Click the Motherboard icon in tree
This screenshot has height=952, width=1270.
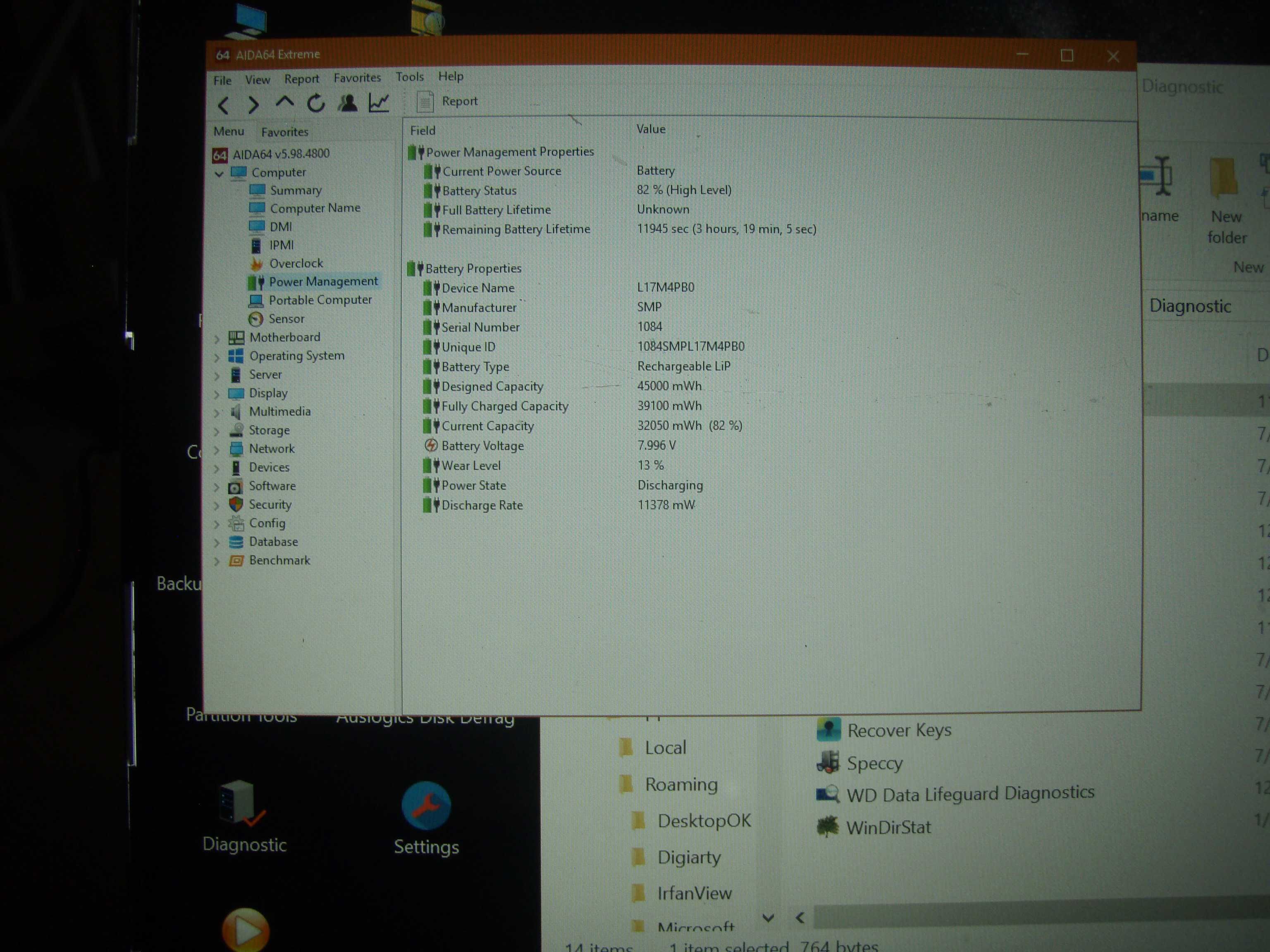pyautogui.click(x=236, y=338)
